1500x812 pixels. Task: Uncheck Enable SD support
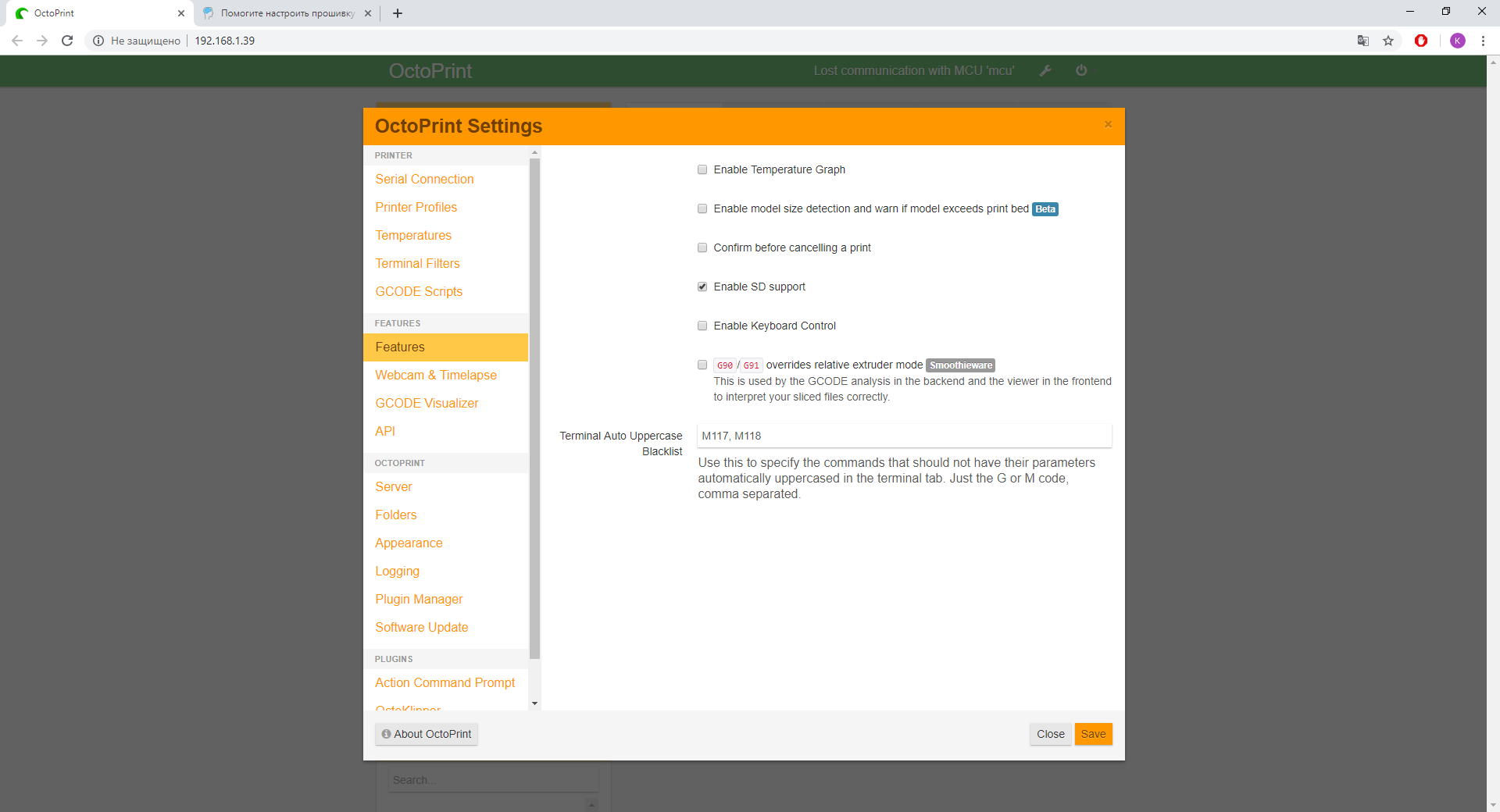702,287
